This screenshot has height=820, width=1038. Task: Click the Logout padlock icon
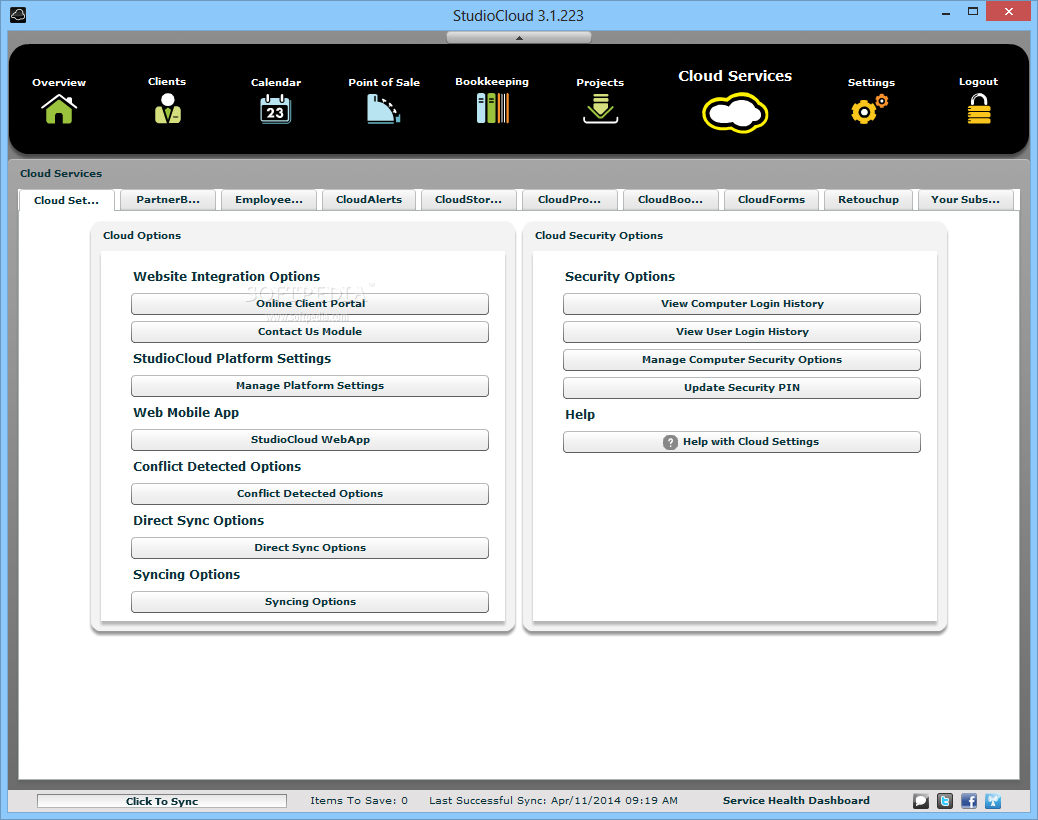[978, 109]
